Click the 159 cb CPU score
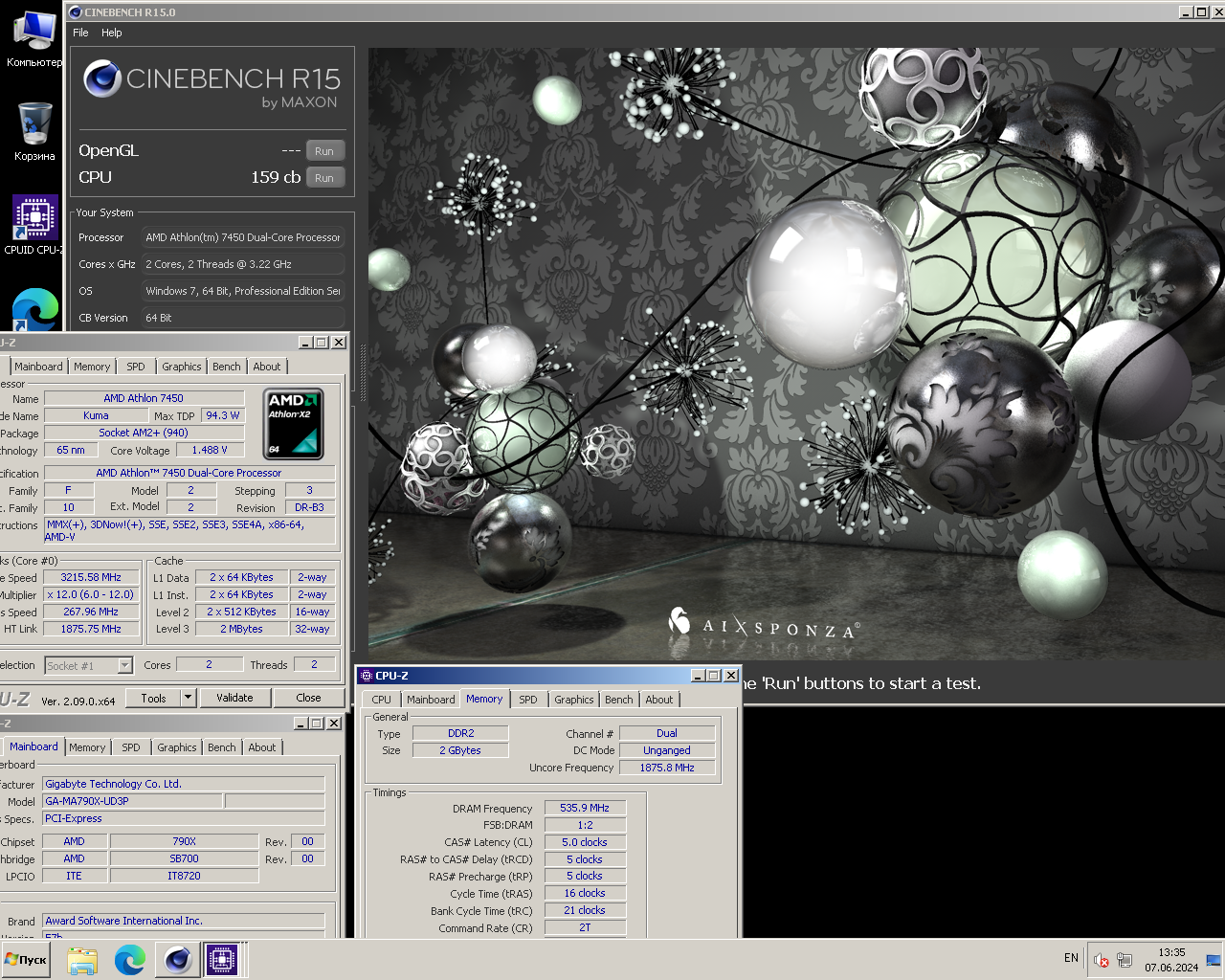 click(x=276, y=177)
